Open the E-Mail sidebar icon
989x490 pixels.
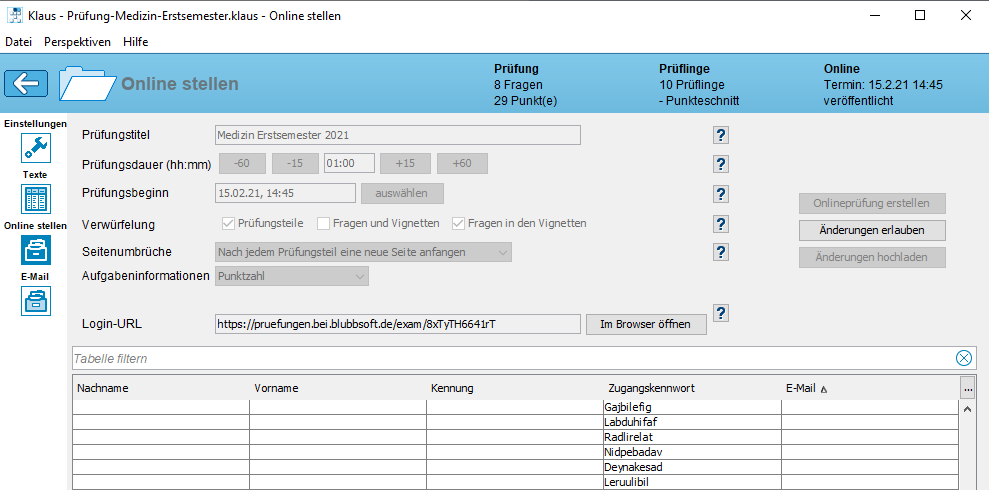click(36, 300)
